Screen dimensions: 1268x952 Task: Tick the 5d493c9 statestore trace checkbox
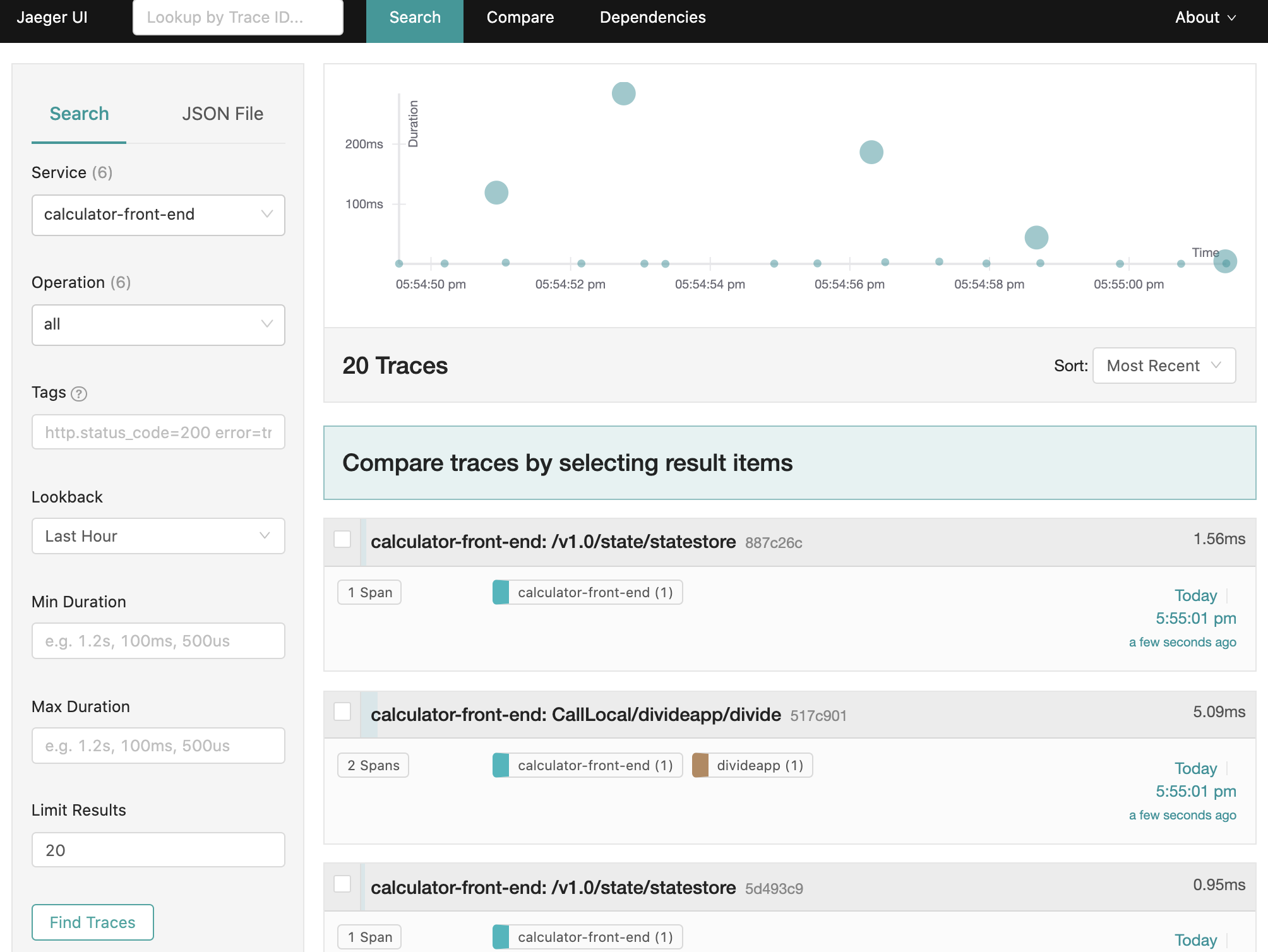click(342, 884)
